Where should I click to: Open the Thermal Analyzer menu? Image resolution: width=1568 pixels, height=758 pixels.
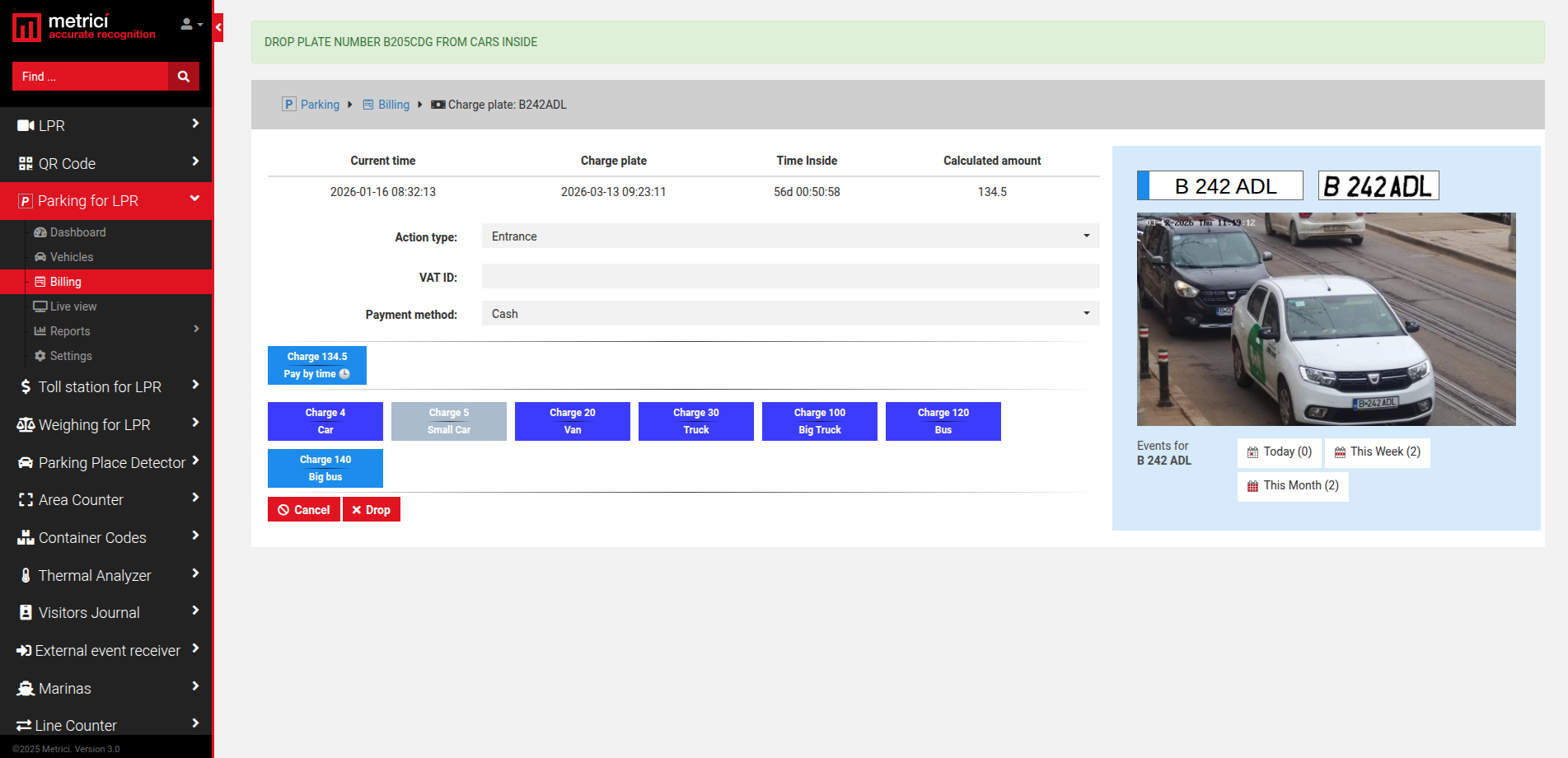tap(106, 575)
